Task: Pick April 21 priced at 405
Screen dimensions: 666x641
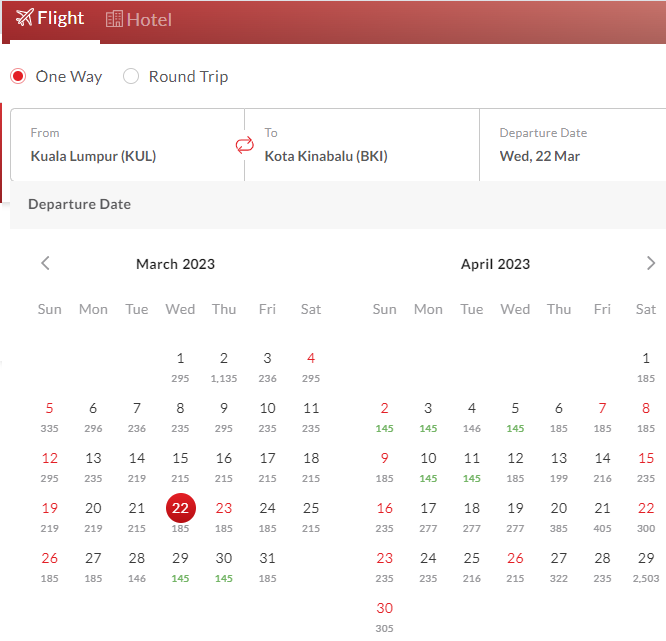Action: (602, 515)
